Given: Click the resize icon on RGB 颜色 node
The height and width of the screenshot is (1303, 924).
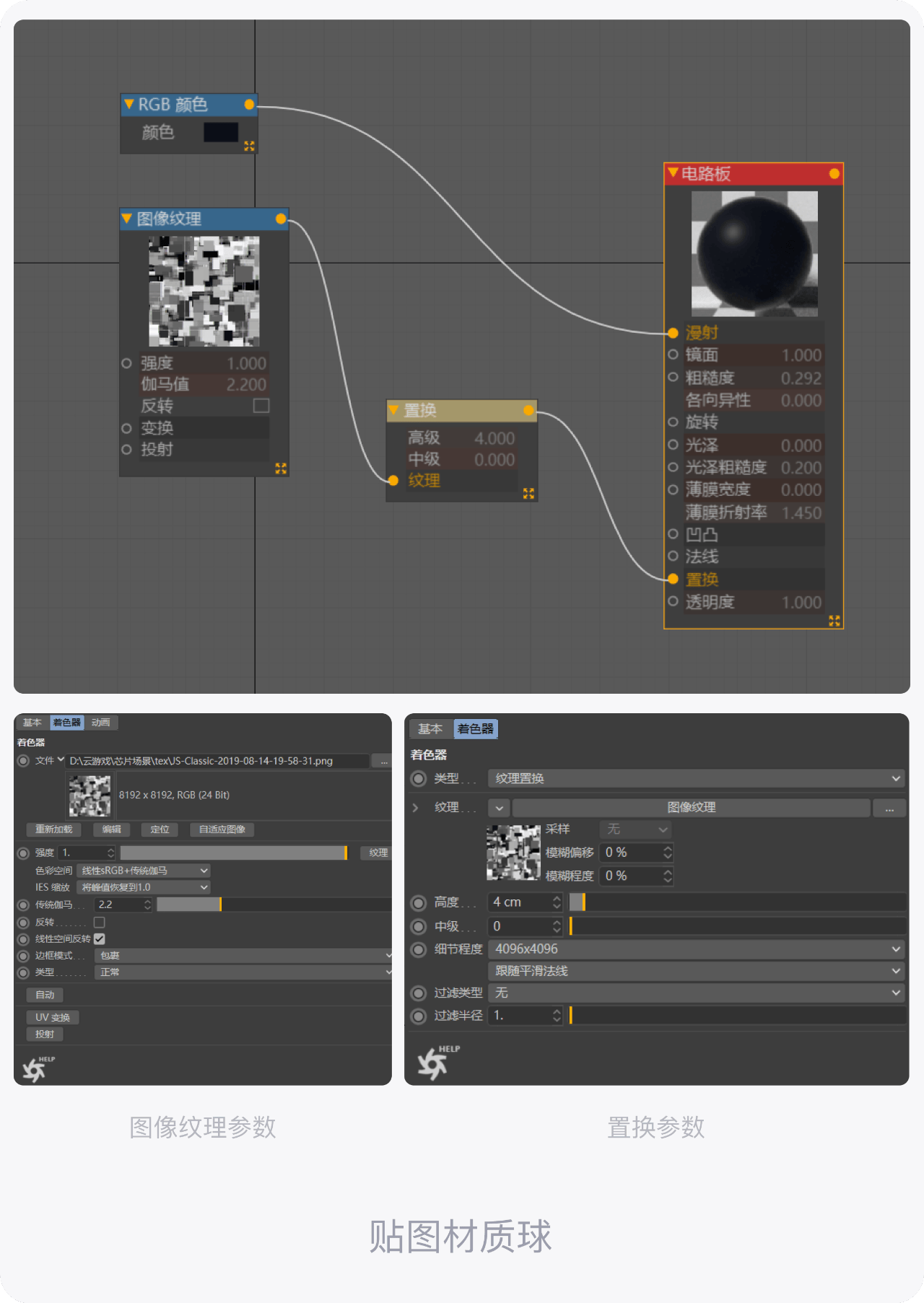Looking at the screenshot, I should (x=249, y=146).
